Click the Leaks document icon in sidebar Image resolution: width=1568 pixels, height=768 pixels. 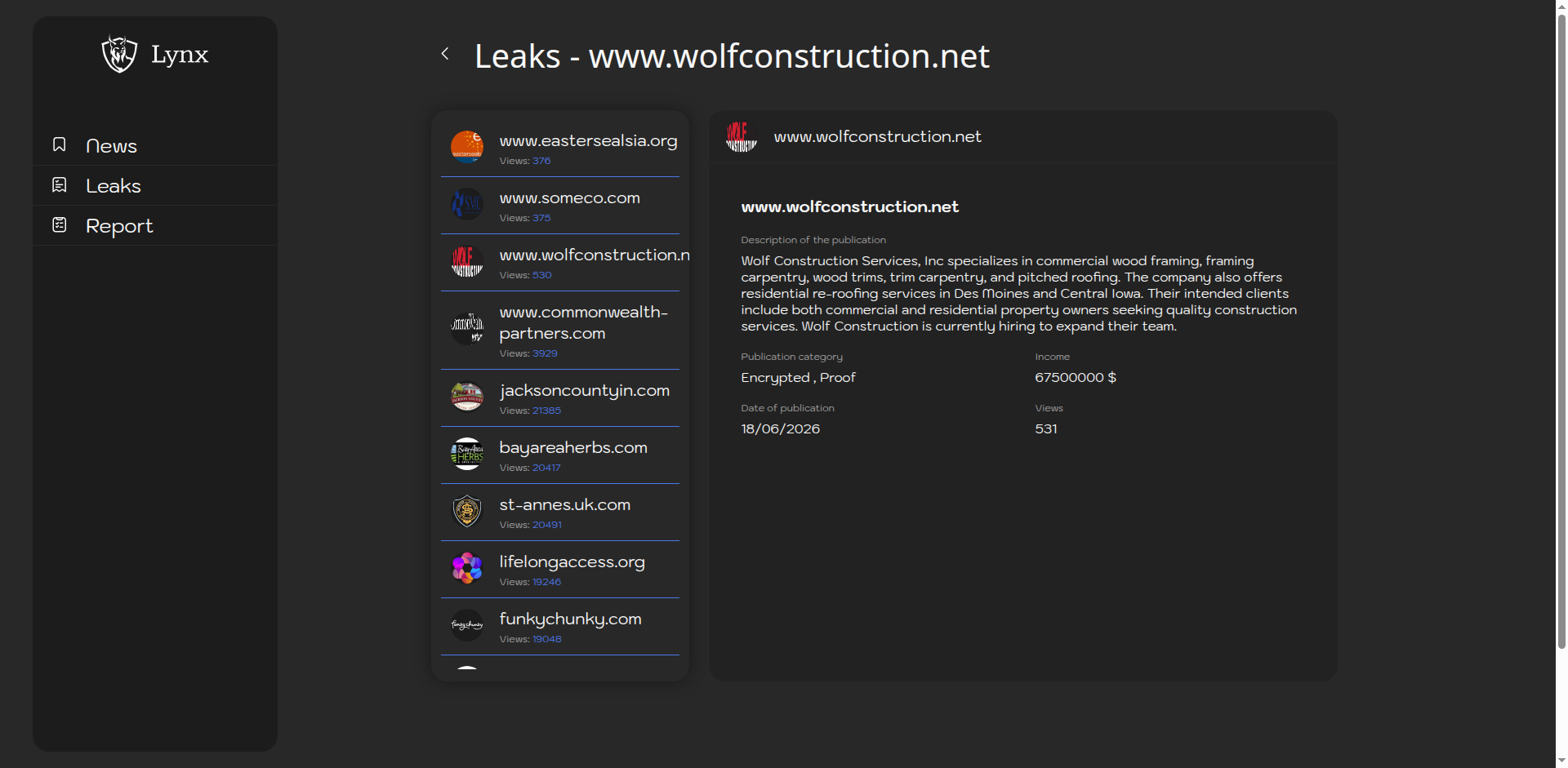(60, 184)
